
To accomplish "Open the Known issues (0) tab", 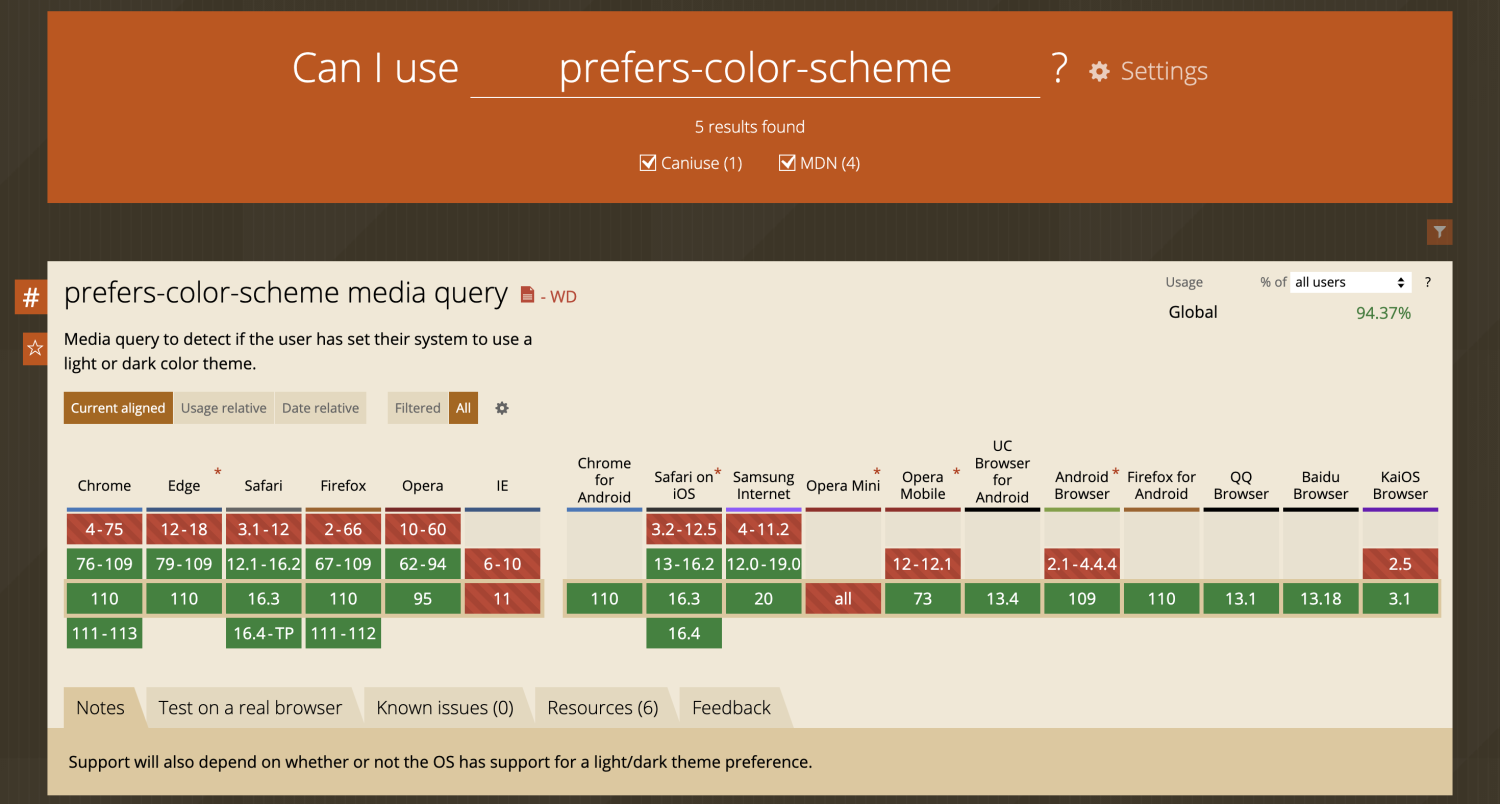I will point(445,708).
